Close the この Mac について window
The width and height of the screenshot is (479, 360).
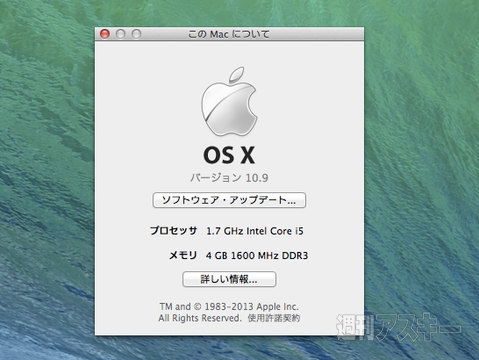[105, 34]
